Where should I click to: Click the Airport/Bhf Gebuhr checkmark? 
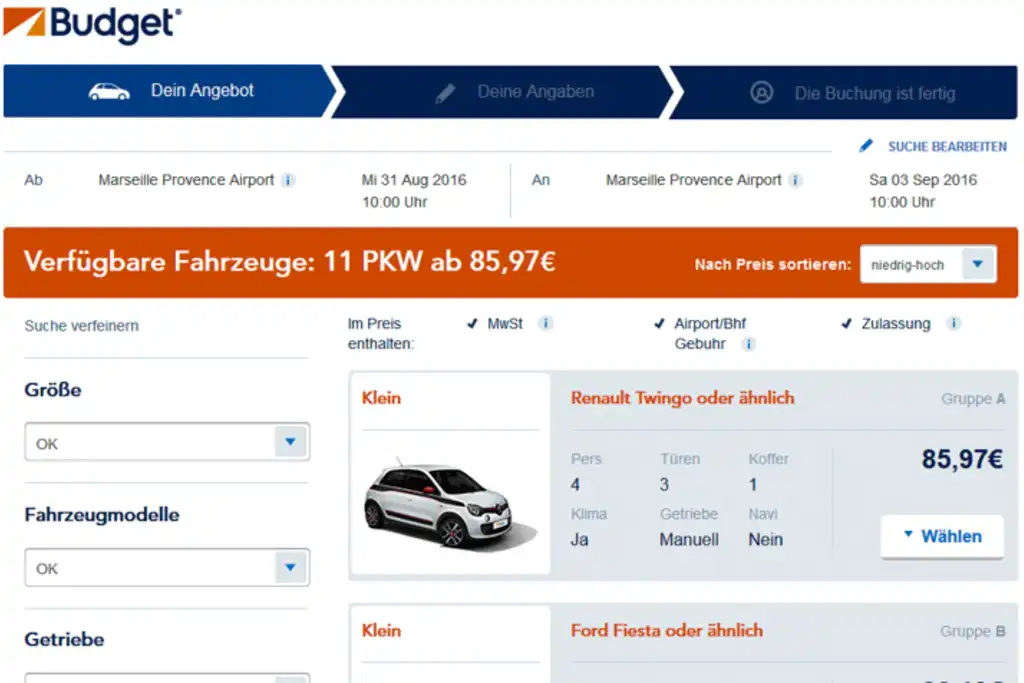[660, 323]
